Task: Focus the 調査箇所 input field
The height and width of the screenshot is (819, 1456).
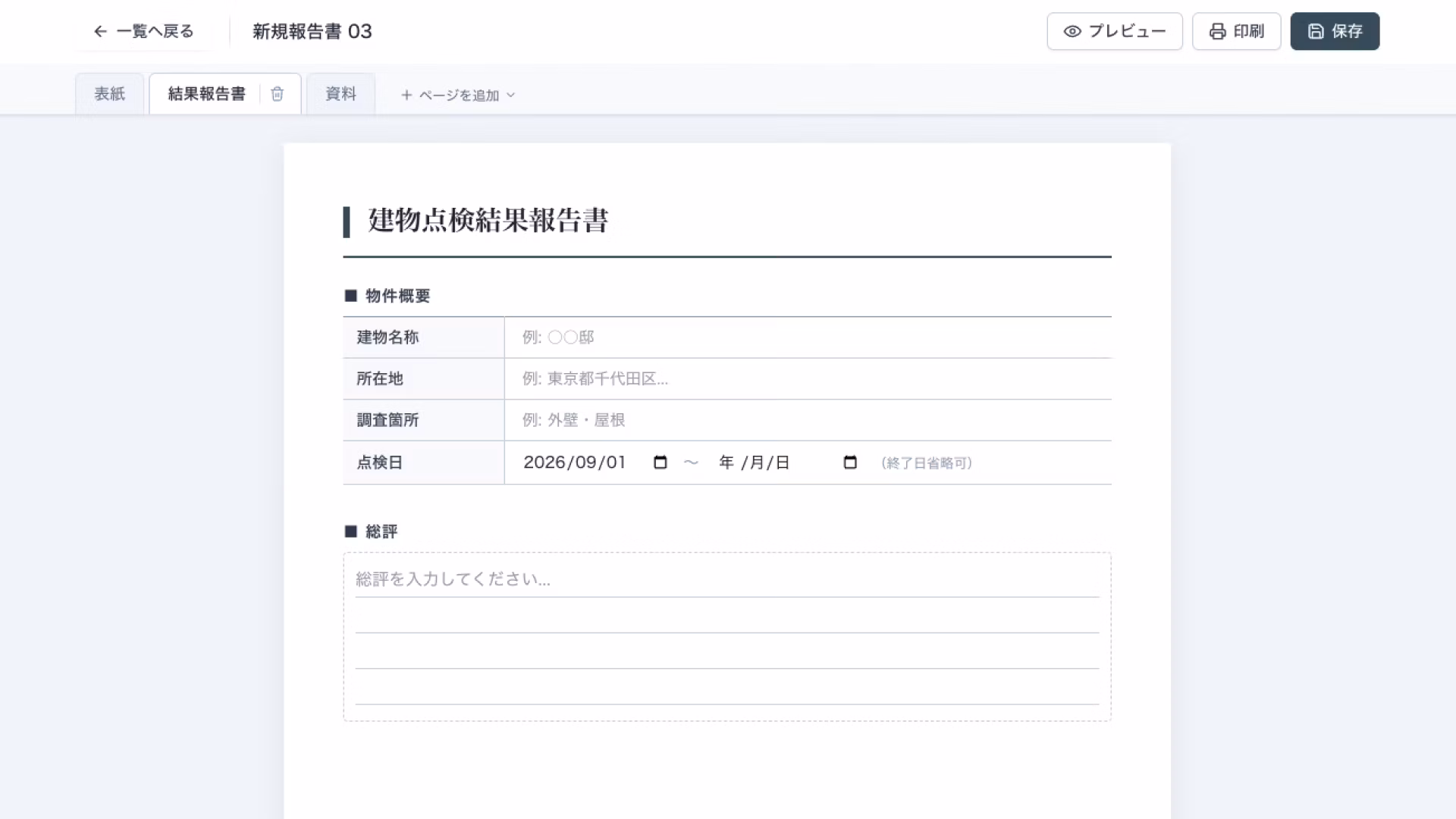Action: (x=808, y=420)
